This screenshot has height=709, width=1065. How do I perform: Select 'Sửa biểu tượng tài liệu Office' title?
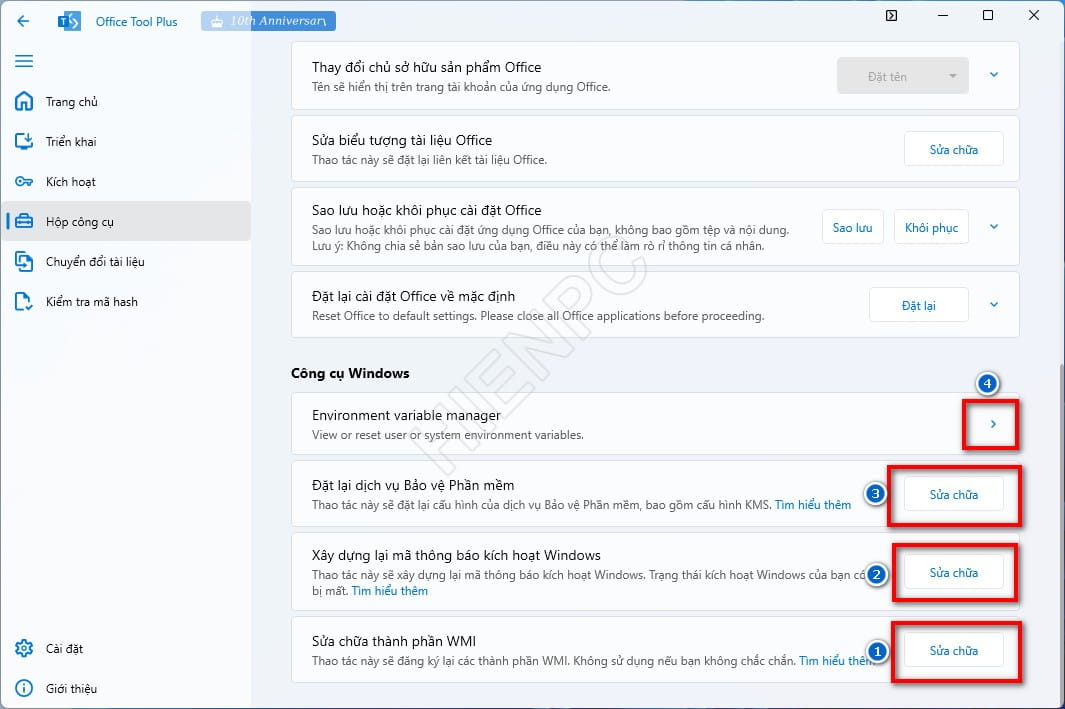coord(402,140)
